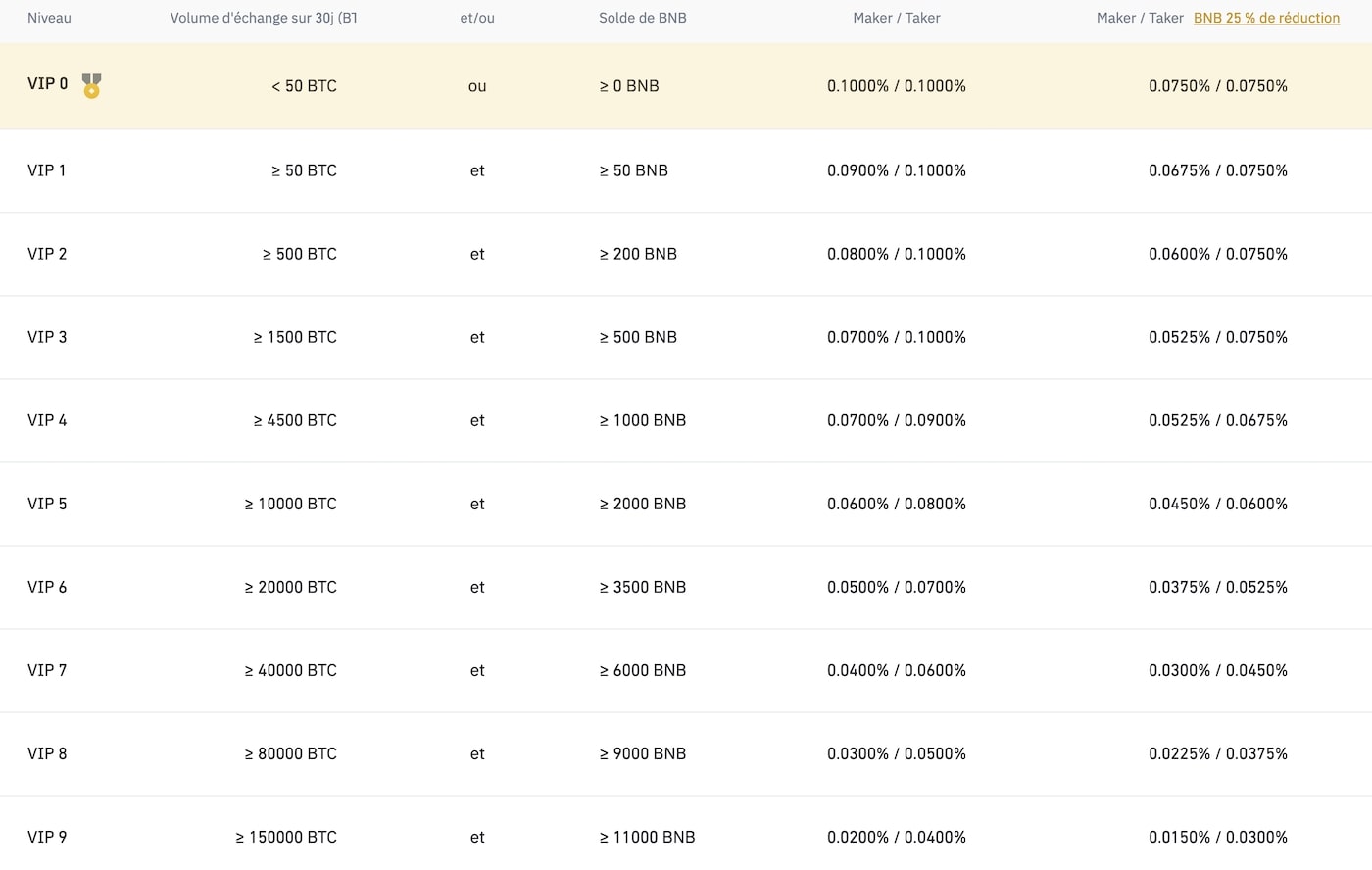Click the 0.0300% / 0.0450% discounted fee cell

[1218, 670]
